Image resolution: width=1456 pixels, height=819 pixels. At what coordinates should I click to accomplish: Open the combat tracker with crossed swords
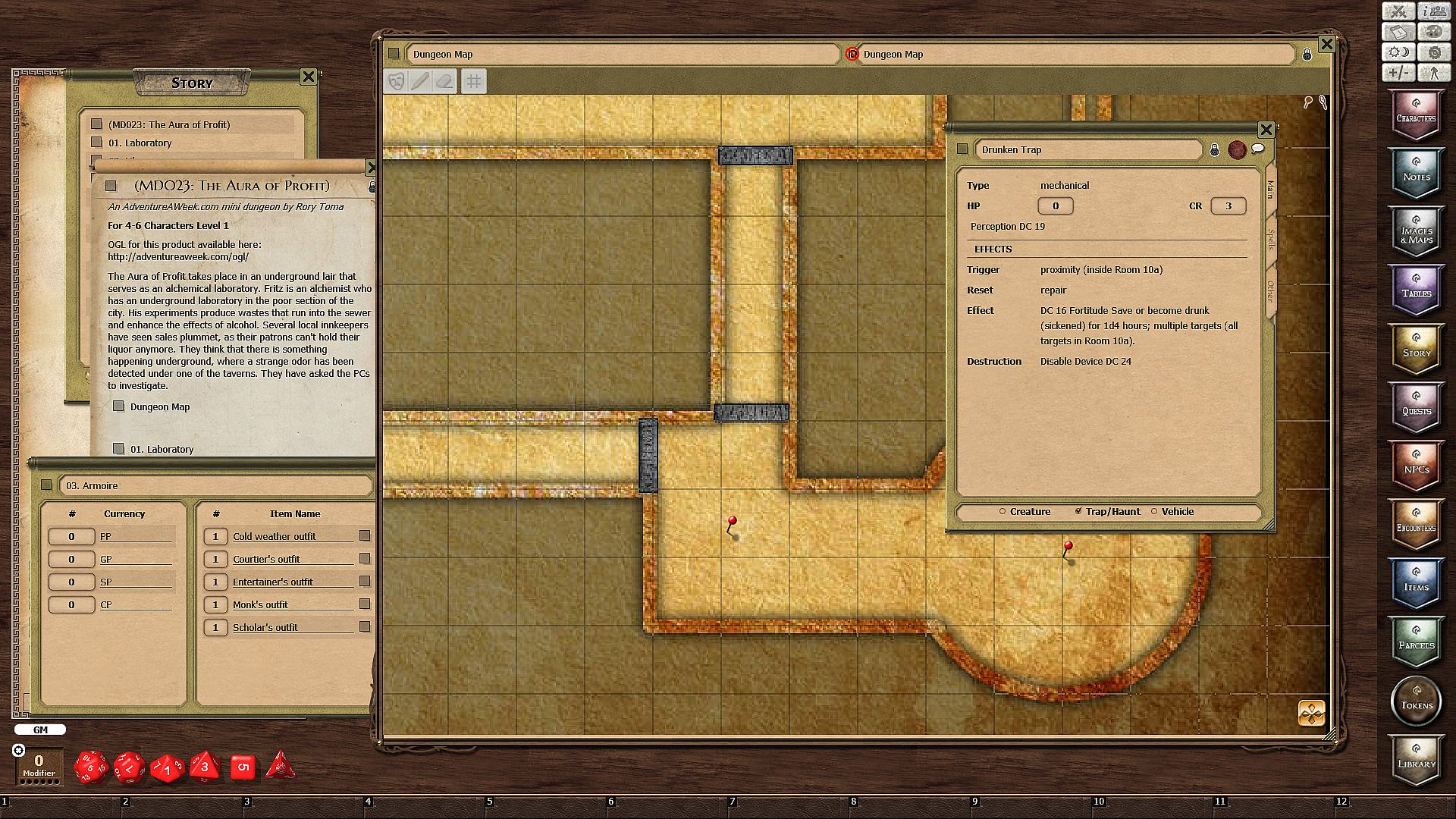1399,11
